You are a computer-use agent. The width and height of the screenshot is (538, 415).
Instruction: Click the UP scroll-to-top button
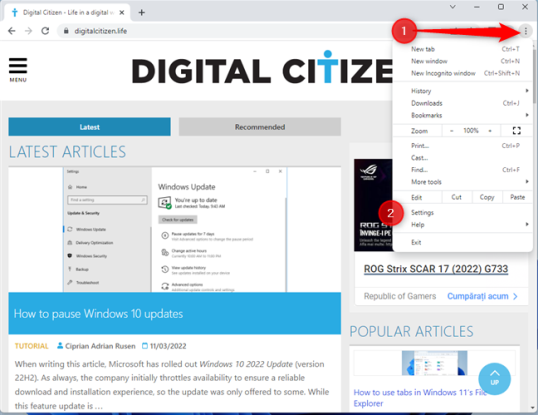click(x=494, y=379)
